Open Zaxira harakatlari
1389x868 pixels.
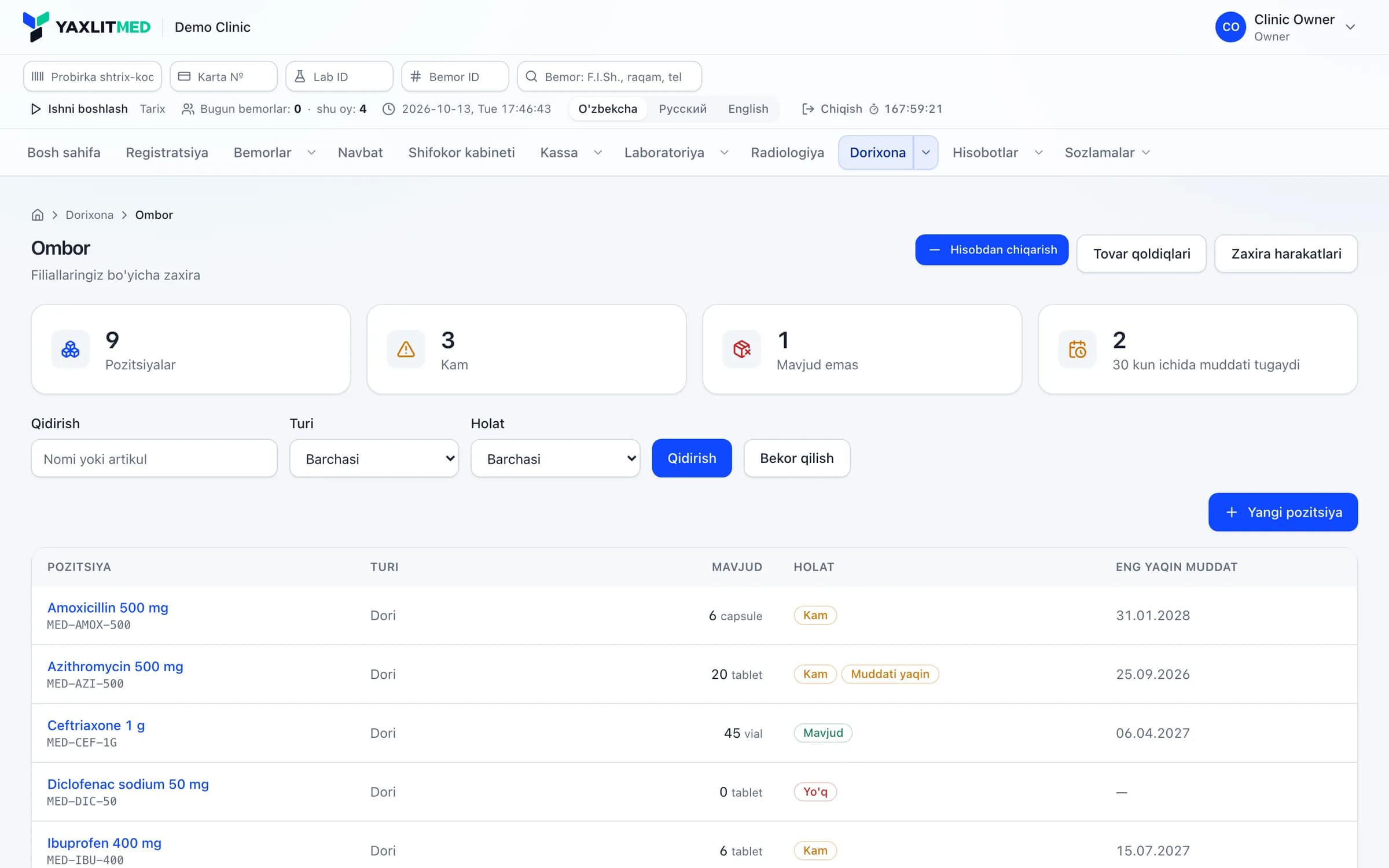(1286, 253)
